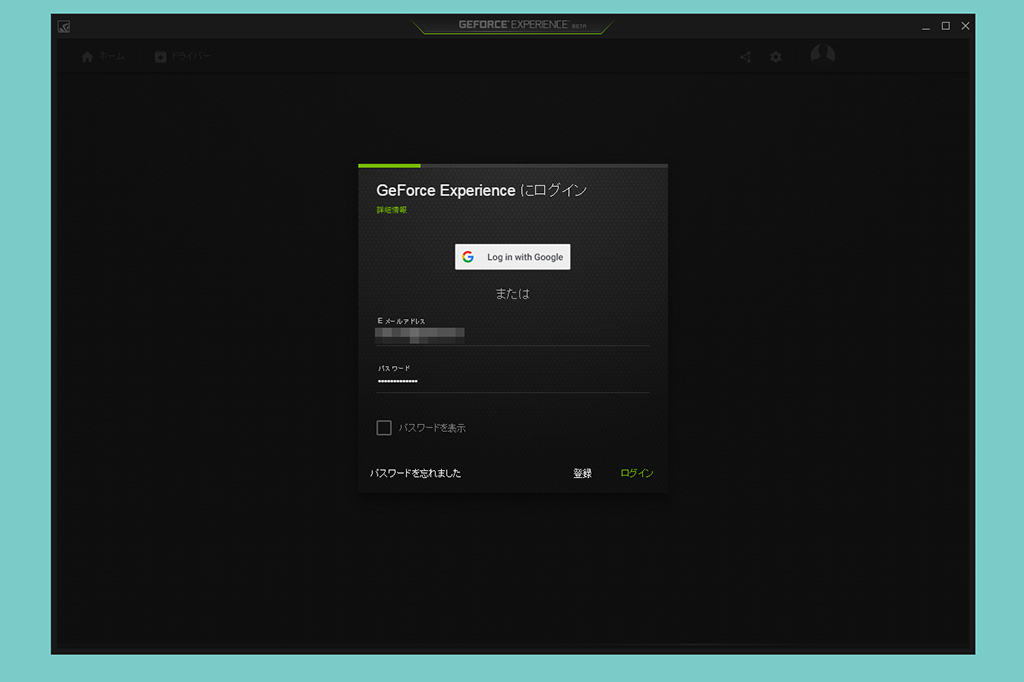
Task: Click the house icon beside ホーム
Action: tap(88, 57)
